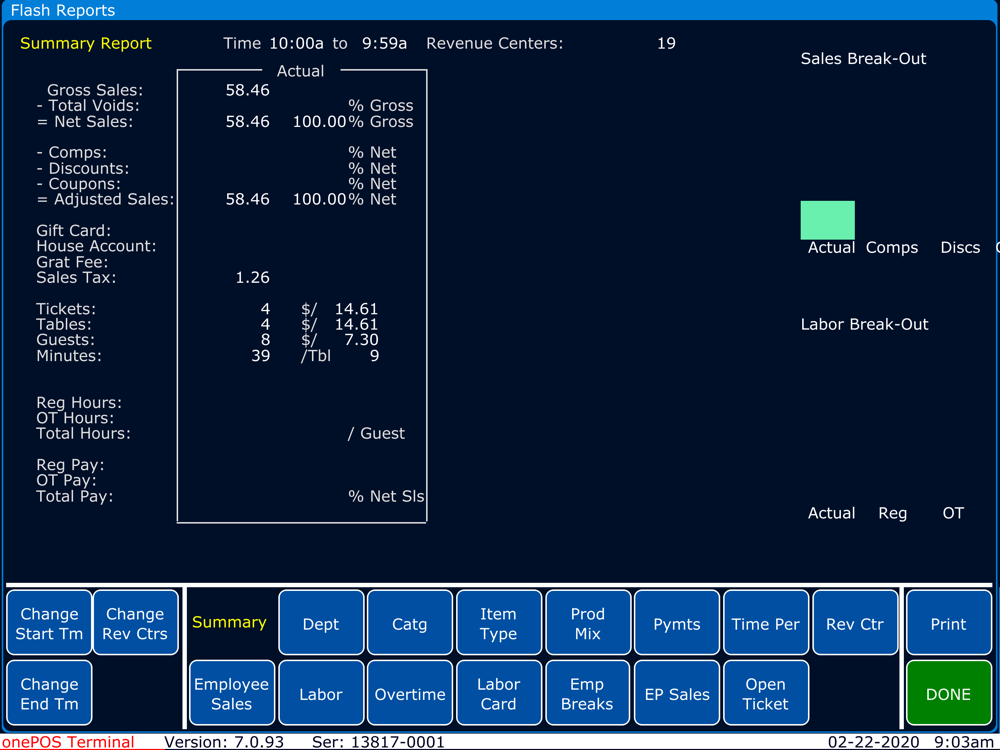Viewport: 1000px width, 750px height.
Task: Show the Time Per report
Action: point(766,623)
